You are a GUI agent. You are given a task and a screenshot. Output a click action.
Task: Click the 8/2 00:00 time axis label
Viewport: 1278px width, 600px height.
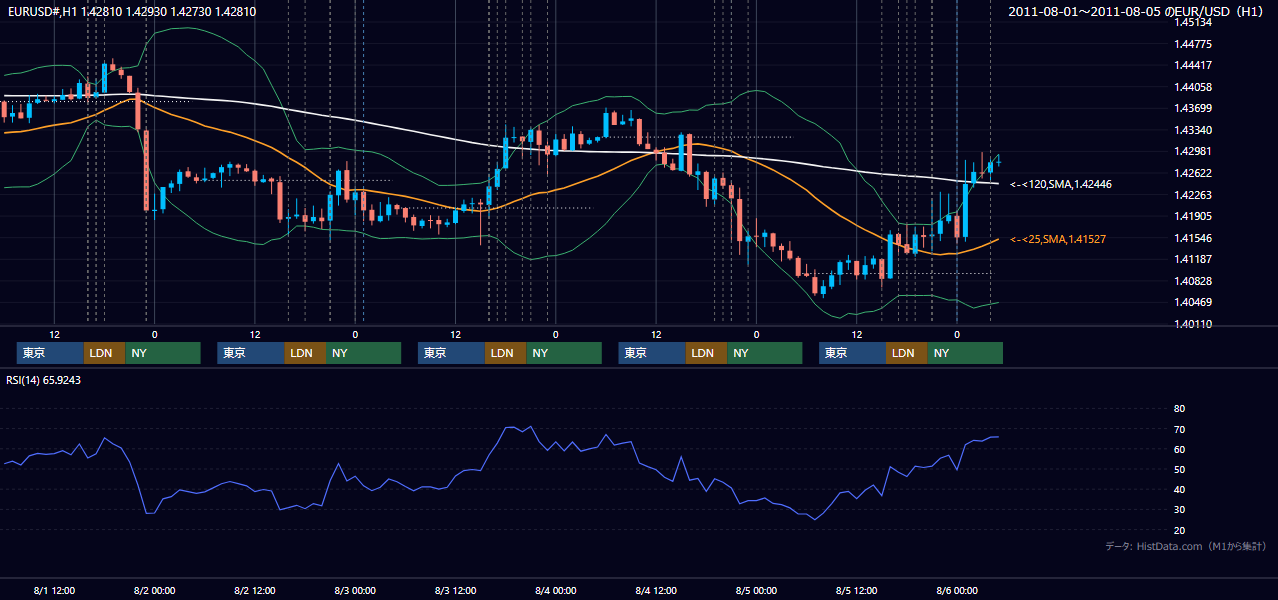tap(154, 591)
